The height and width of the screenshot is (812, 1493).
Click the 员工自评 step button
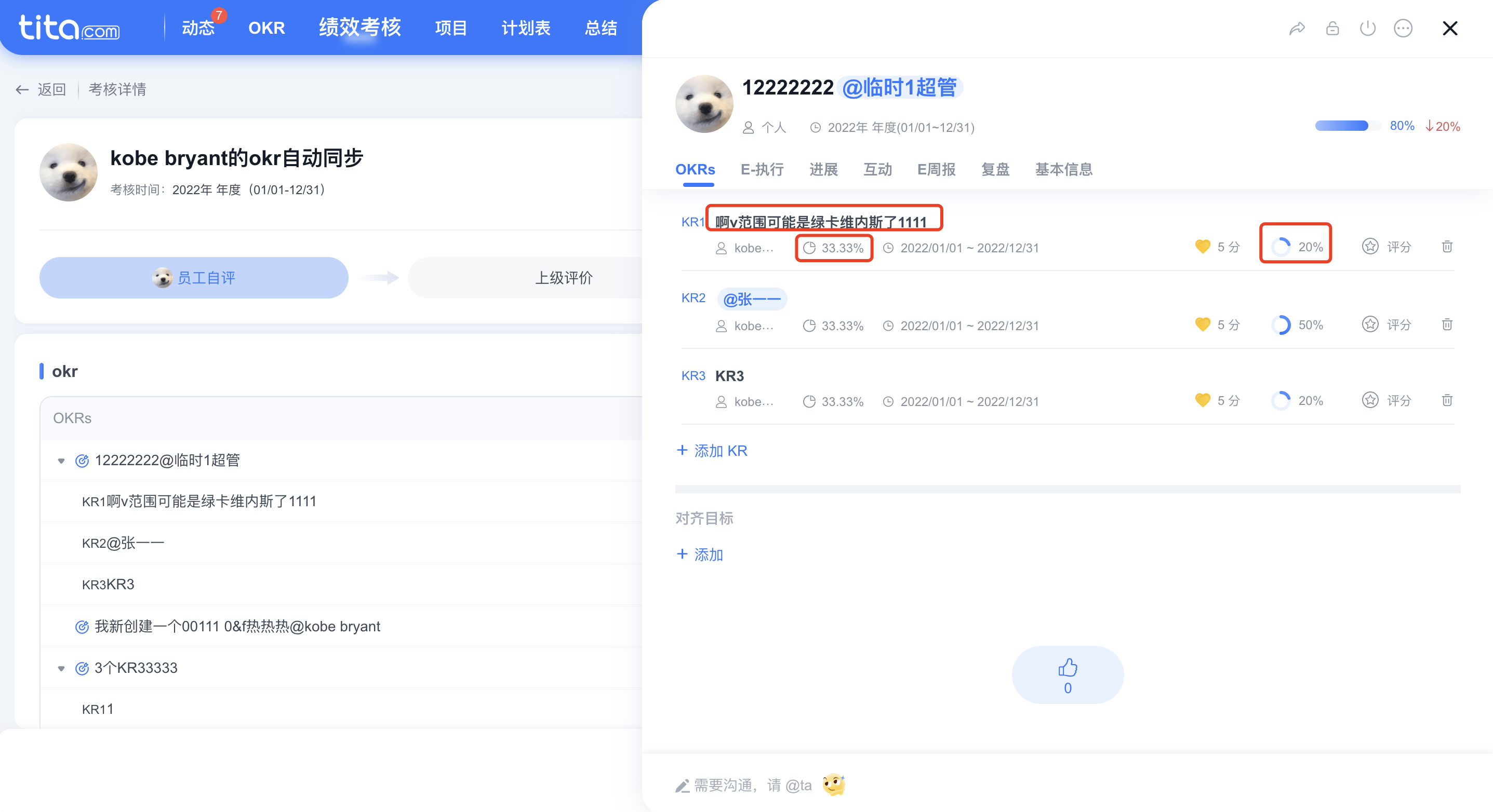[x=194, y=278]
